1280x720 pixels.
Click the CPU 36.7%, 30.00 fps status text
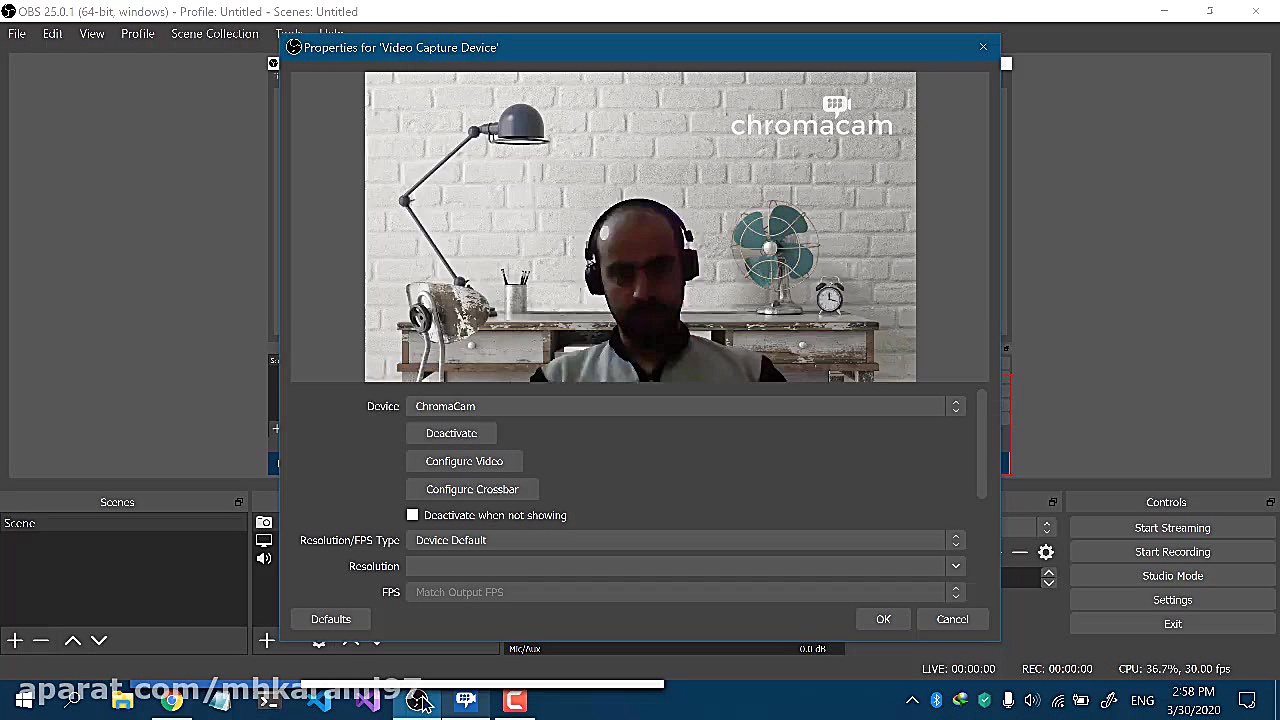[x=1174, y=669]
